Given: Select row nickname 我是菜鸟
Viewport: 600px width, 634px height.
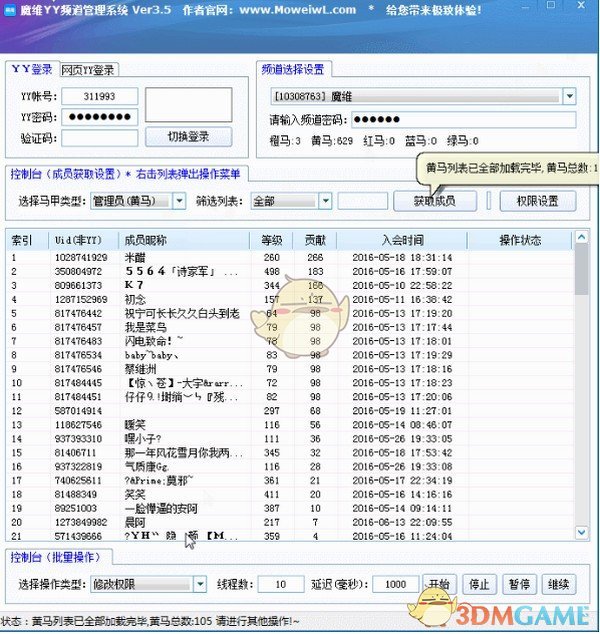Looking at the screenshot, I should point(290,327).
